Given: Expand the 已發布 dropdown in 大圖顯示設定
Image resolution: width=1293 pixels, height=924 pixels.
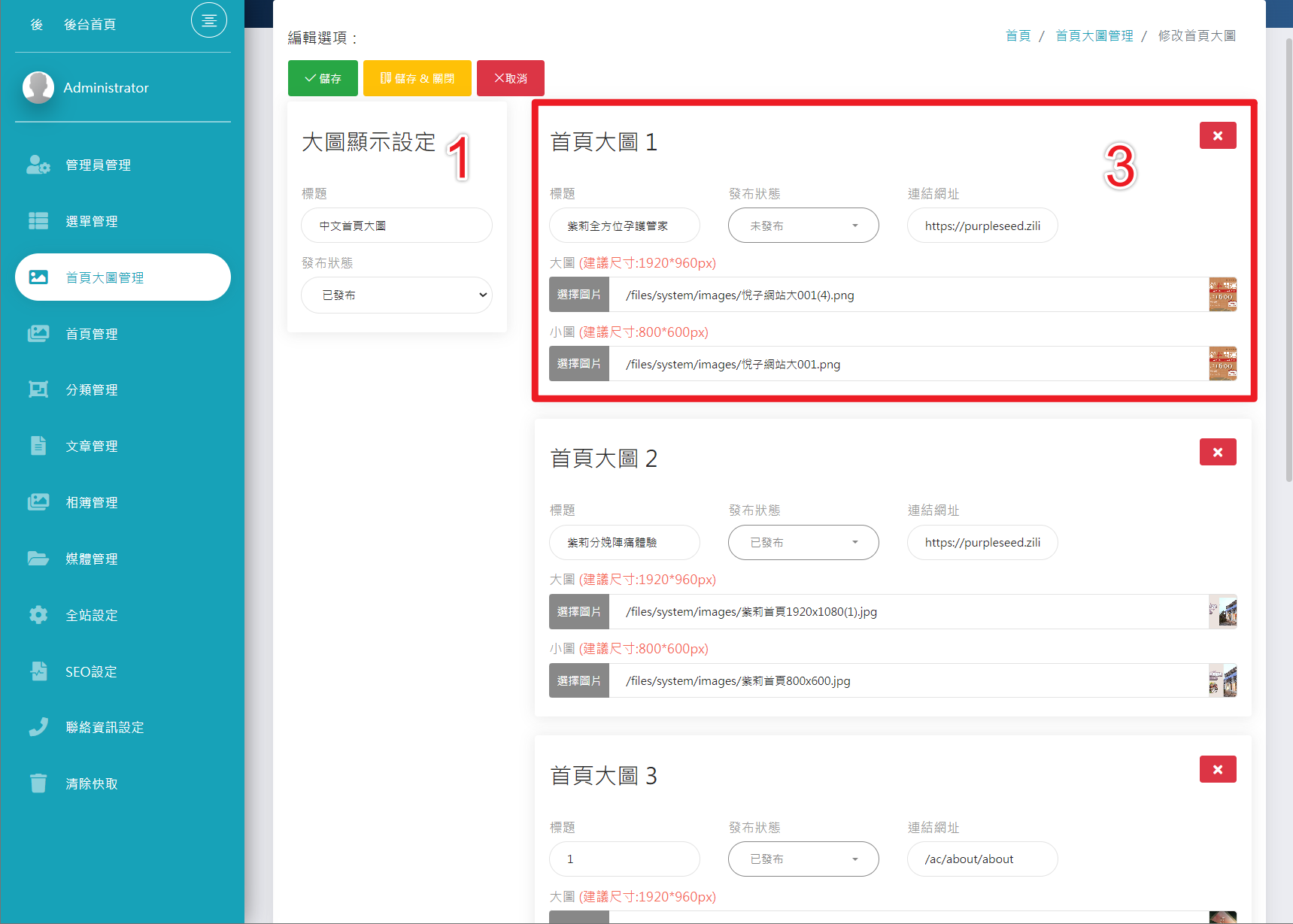Looking at the screenshot, I should (x=396, y=295).
